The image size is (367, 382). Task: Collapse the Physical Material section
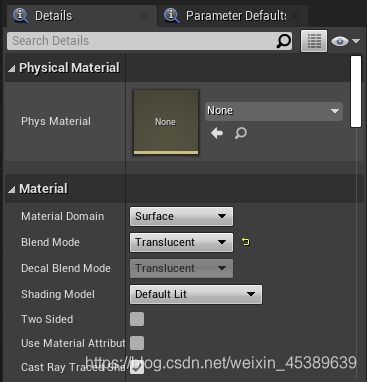tap(12, 69)
